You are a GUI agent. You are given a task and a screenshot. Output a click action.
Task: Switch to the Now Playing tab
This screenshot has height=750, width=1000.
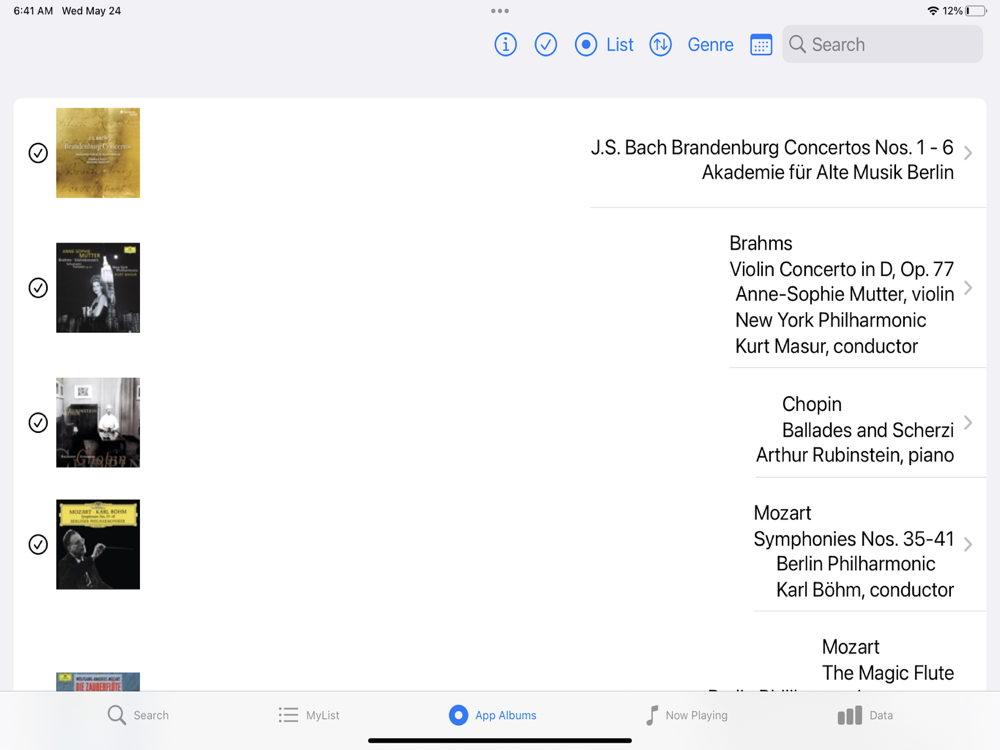pyautogui.click(x=686, y=716)
